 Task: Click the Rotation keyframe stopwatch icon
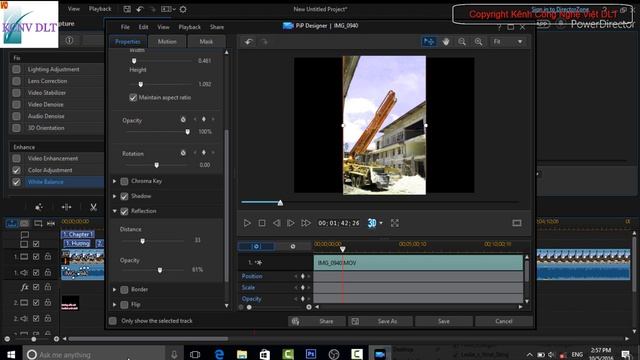point(183,153)
